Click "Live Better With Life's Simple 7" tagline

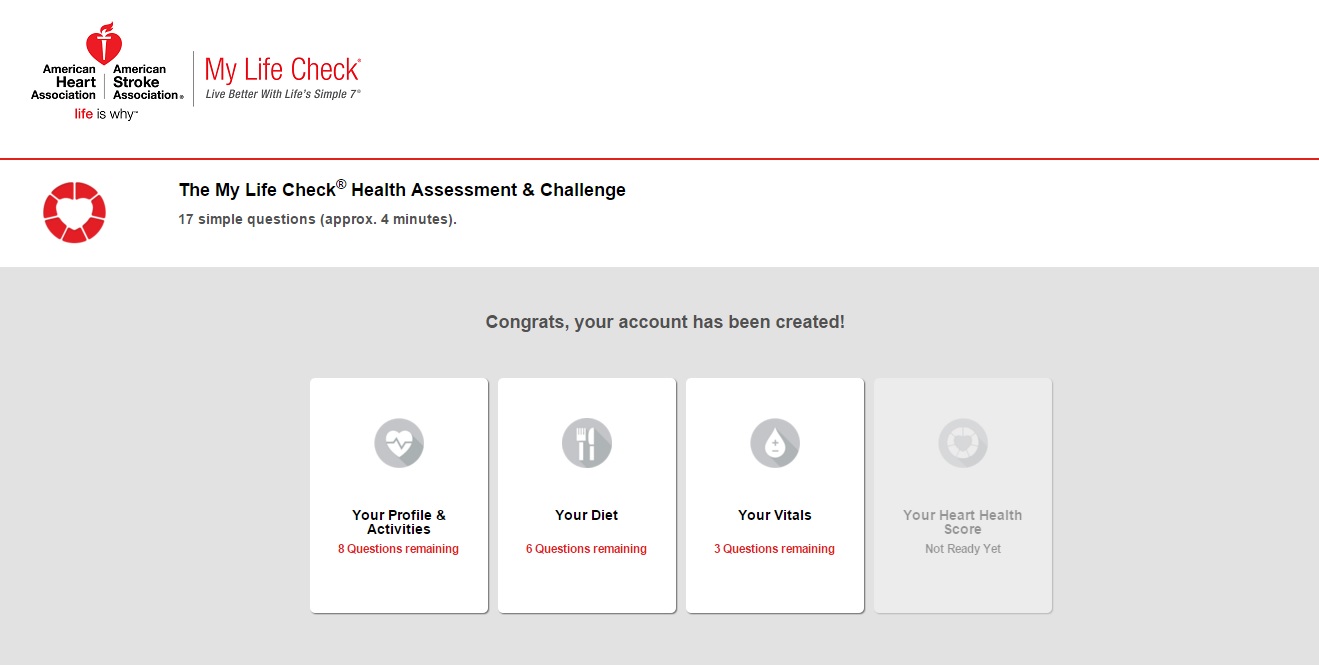pyautogui.click(x=283, y=94)
